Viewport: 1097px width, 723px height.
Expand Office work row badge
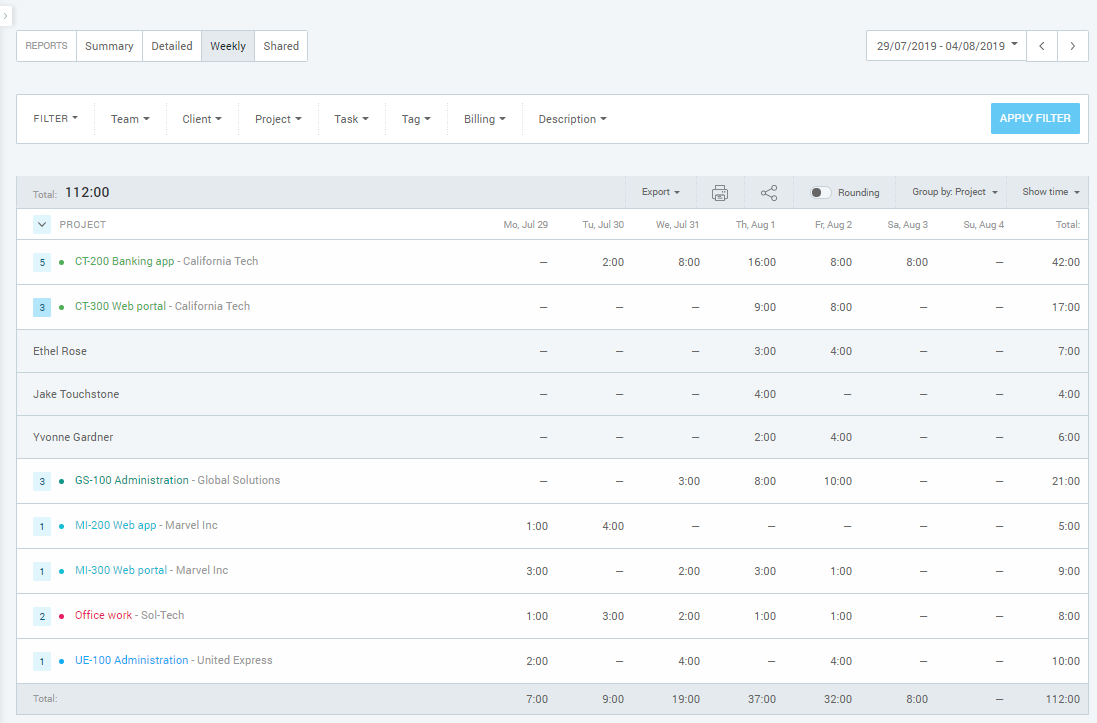(x=42, y=616)
